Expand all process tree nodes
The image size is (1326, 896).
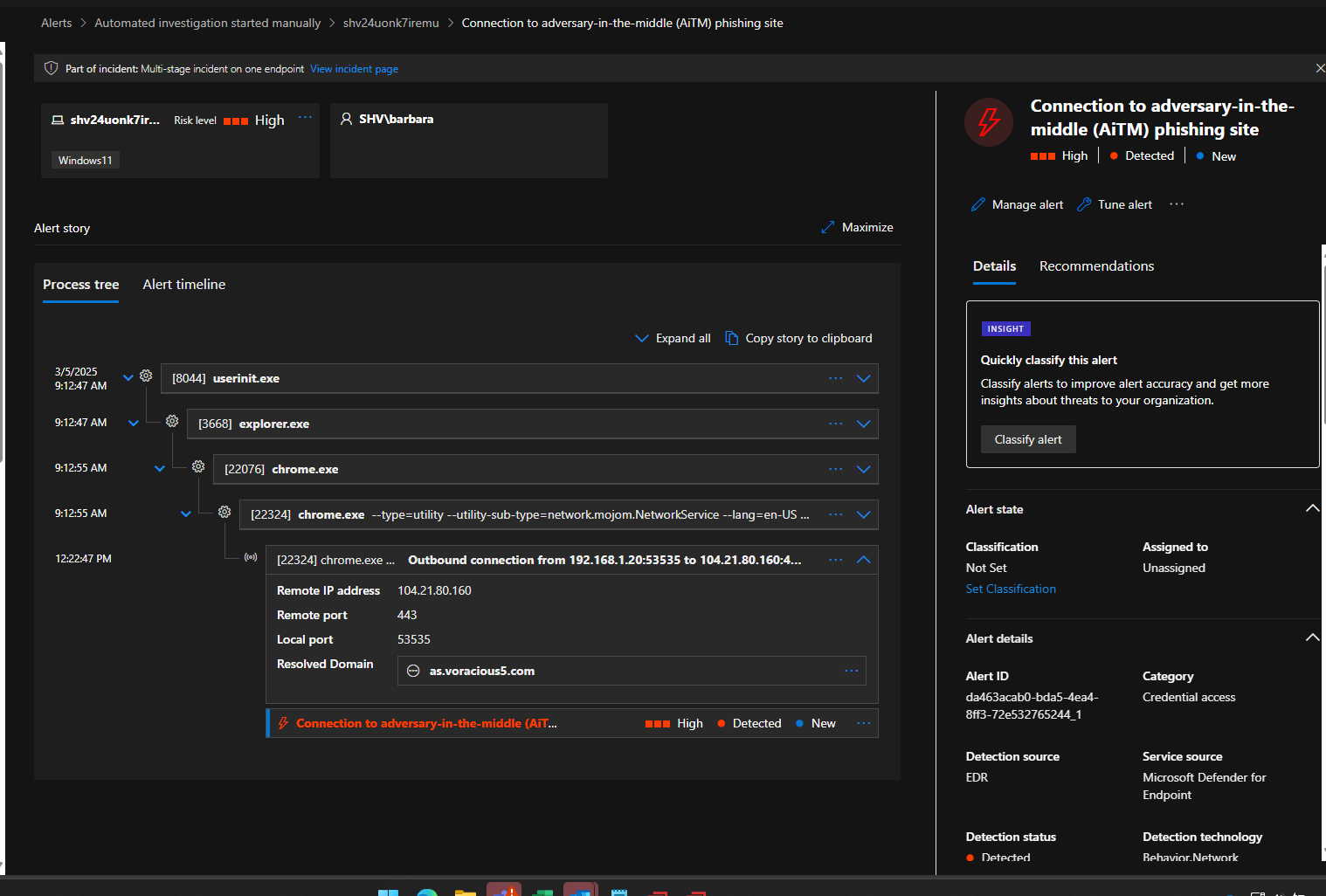[x=673, y=338]
